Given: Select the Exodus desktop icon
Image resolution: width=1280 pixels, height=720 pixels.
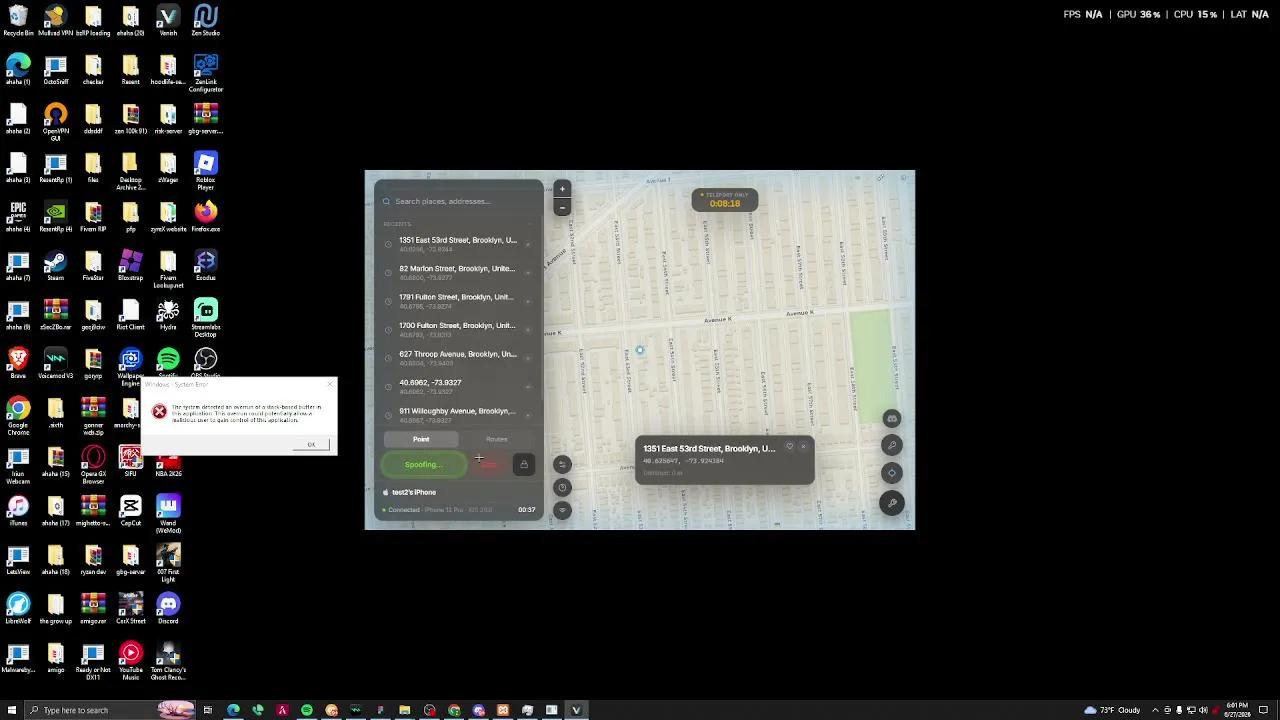Looking at the screenshot, I should 205,266.
